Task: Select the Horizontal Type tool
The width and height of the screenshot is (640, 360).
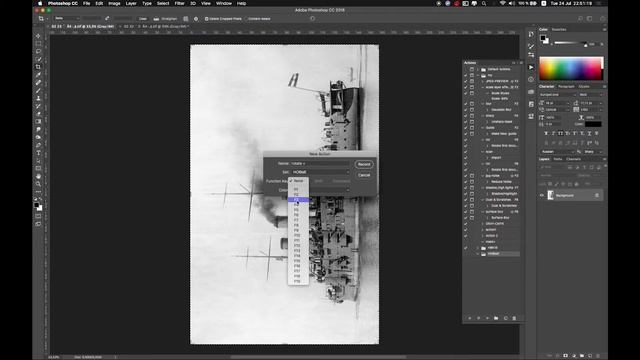Action: point(38,153)
